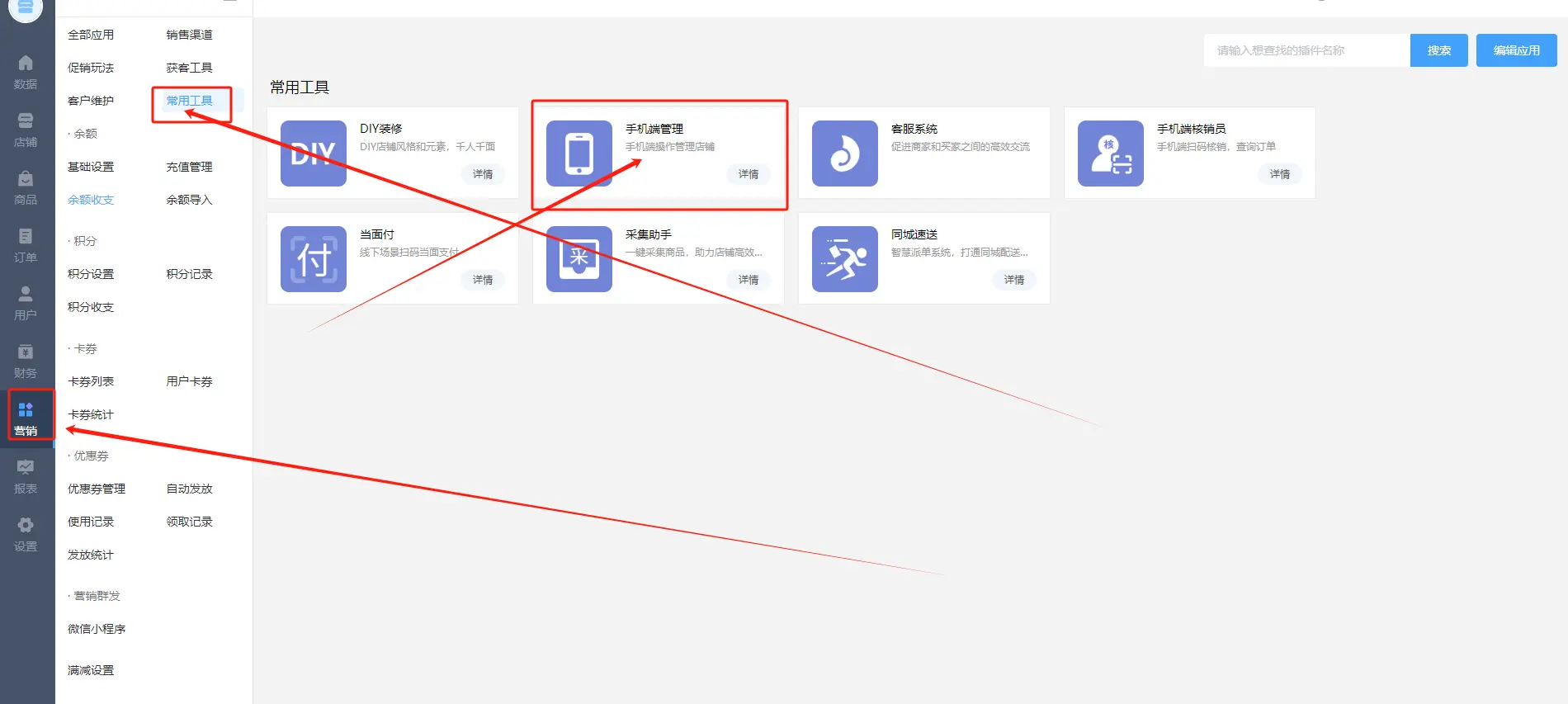This screenshot has width=1568, height=704.
Task: Open the 订单 sidebar section
Action: (x=26, y=246)
